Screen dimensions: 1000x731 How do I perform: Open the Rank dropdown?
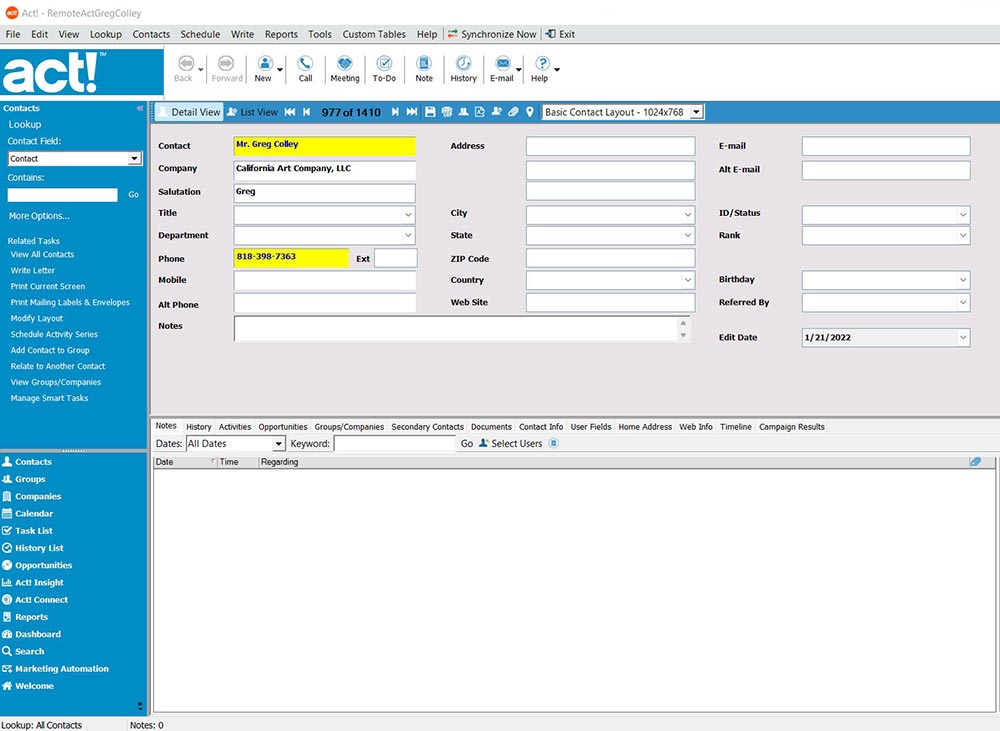tap(963, 235)
